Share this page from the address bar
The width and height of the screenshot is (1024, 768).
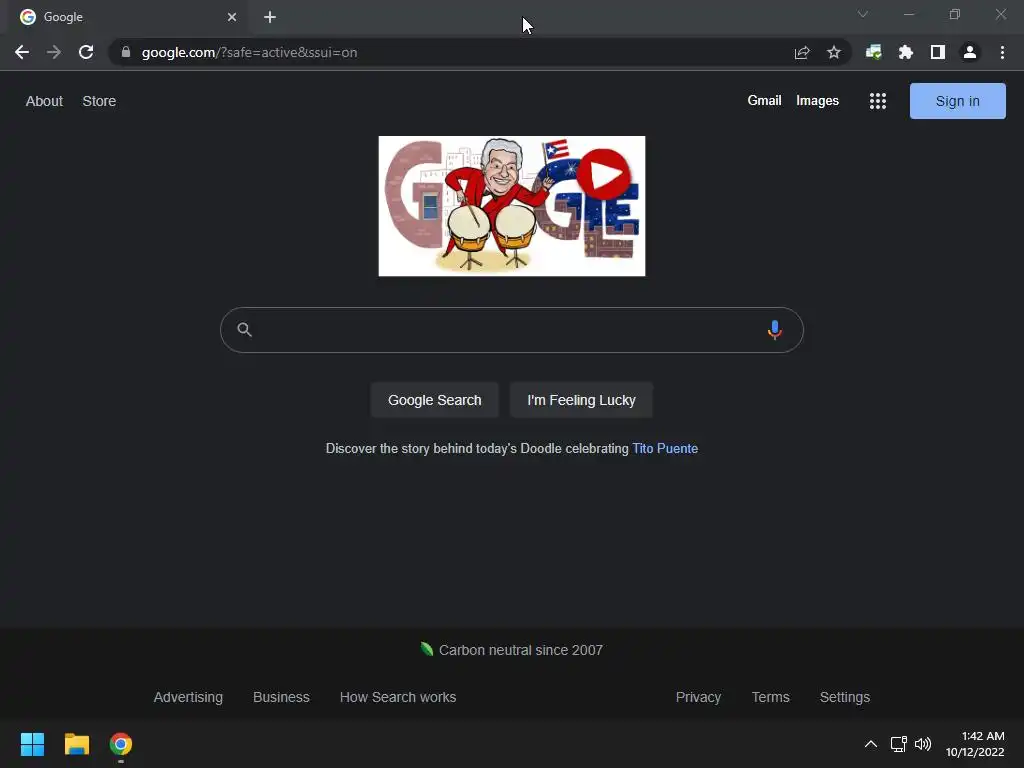coord(802,52)
